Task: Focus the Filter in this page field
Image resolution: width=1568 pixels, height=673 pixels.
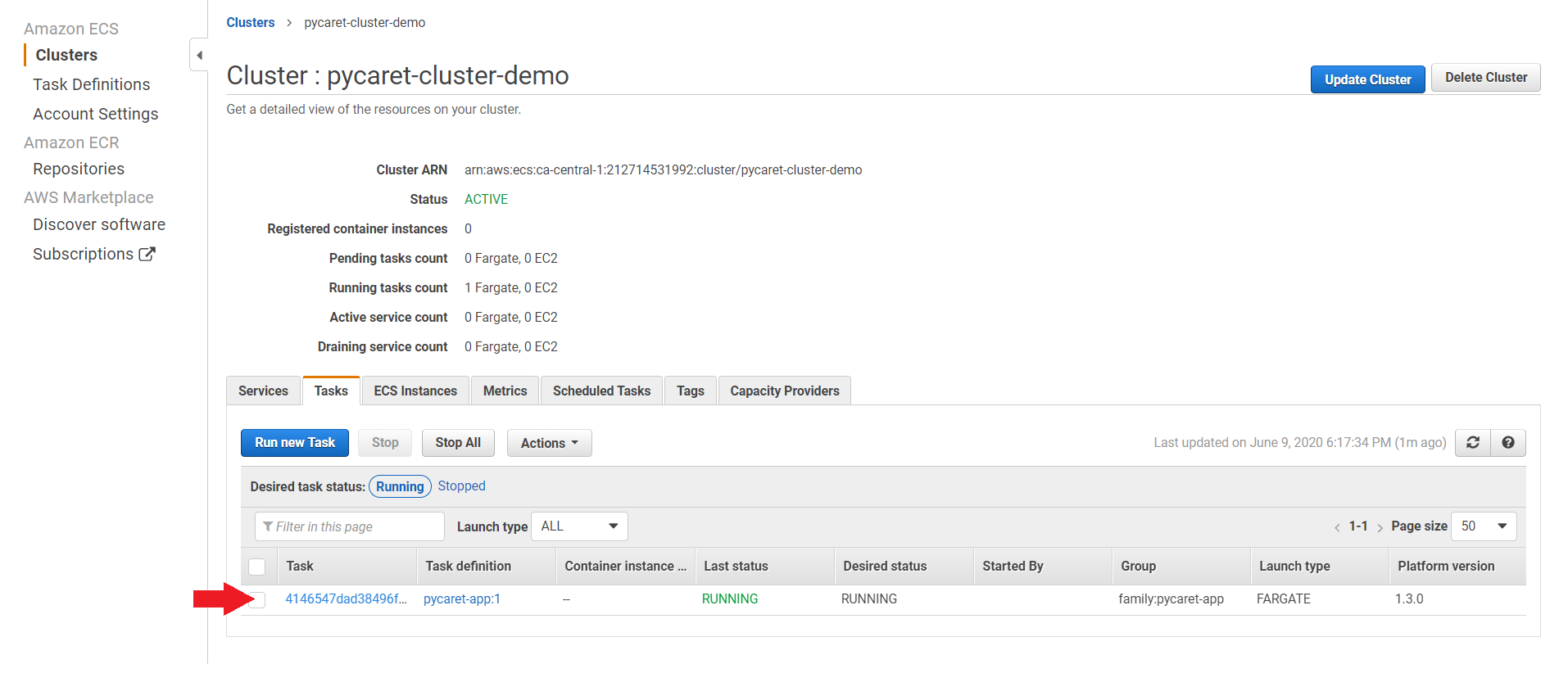Action: (350, 526)
